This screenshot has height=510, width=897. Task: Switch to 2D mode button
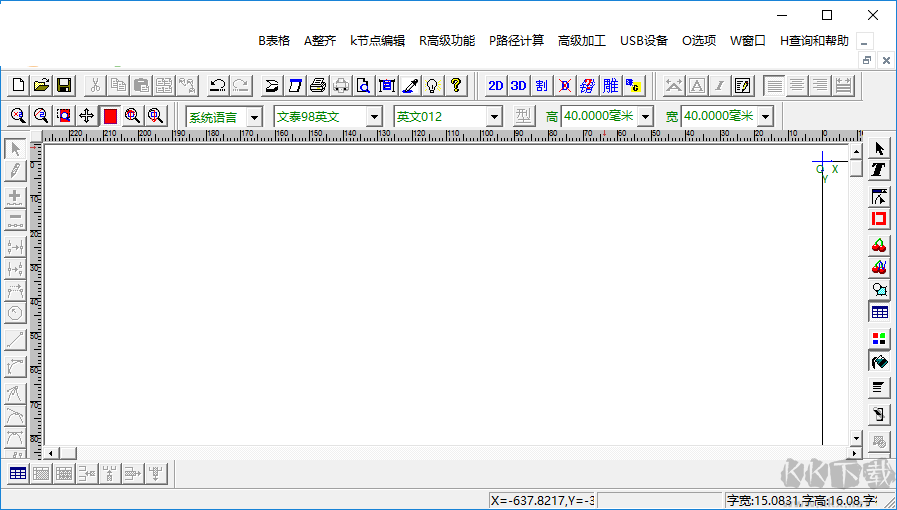pos(495,86)
